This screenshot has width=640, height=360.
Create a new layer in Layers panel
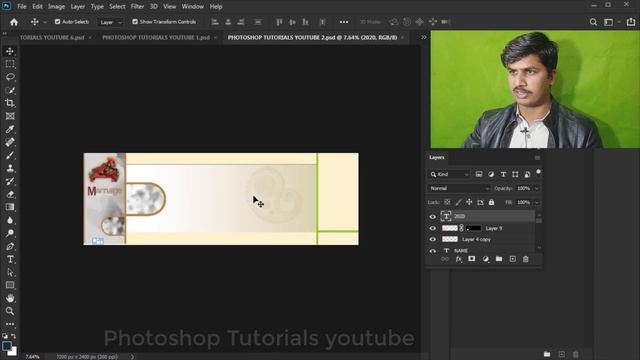click(513, 259)
